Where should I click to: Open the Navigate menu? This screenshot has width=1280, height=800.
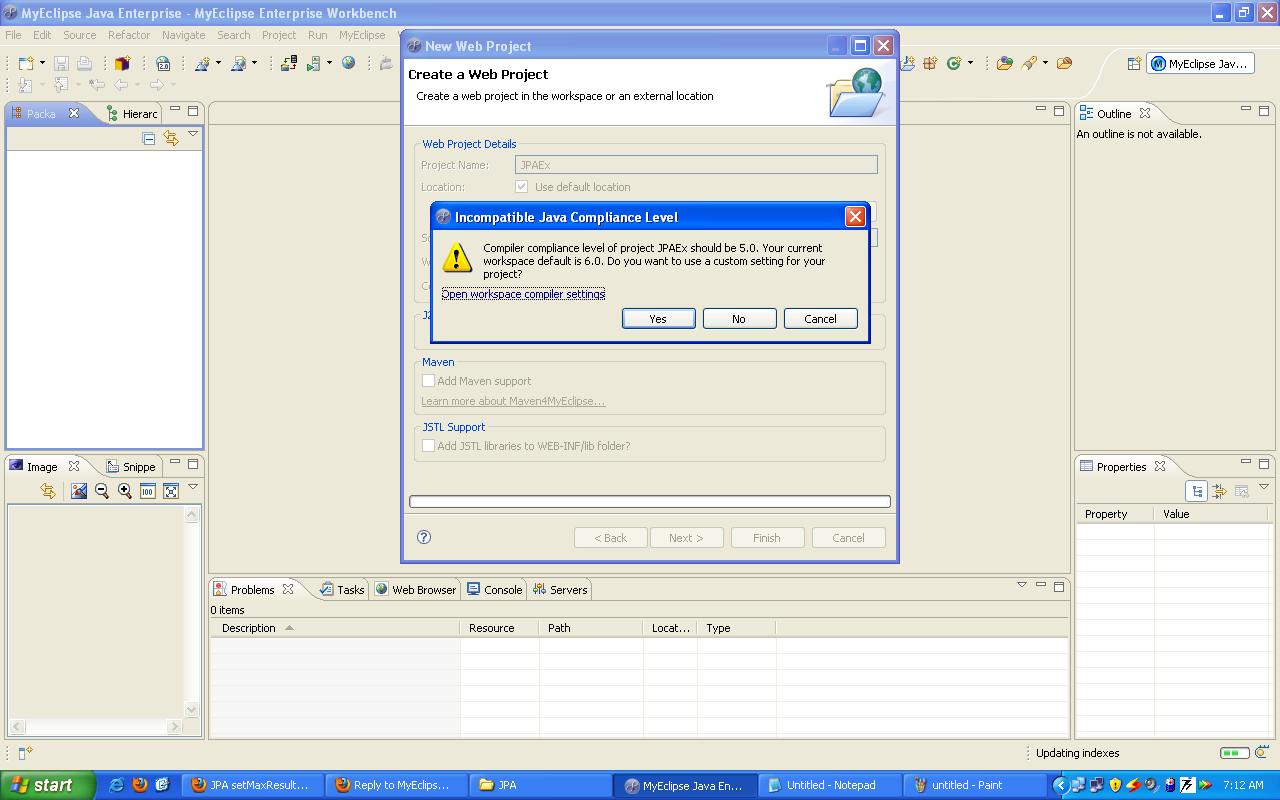point(183,35)
